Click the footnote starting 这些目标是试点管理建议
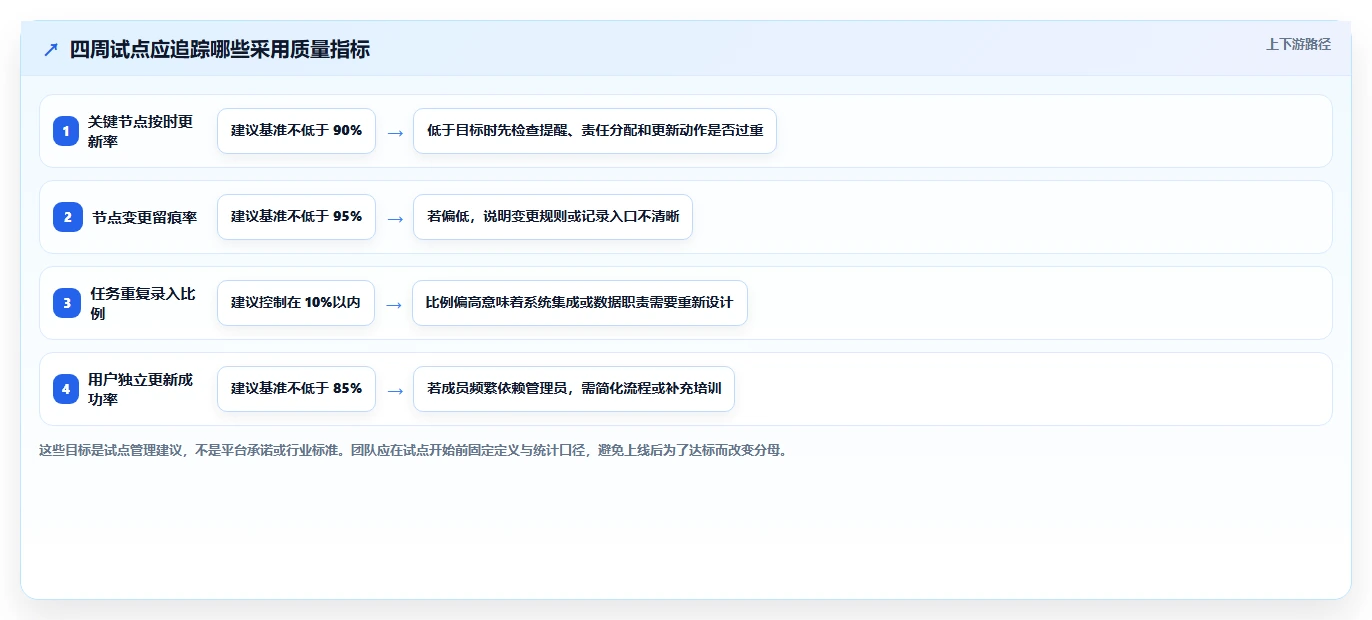The image size is (1372, 620). point(413,450)
